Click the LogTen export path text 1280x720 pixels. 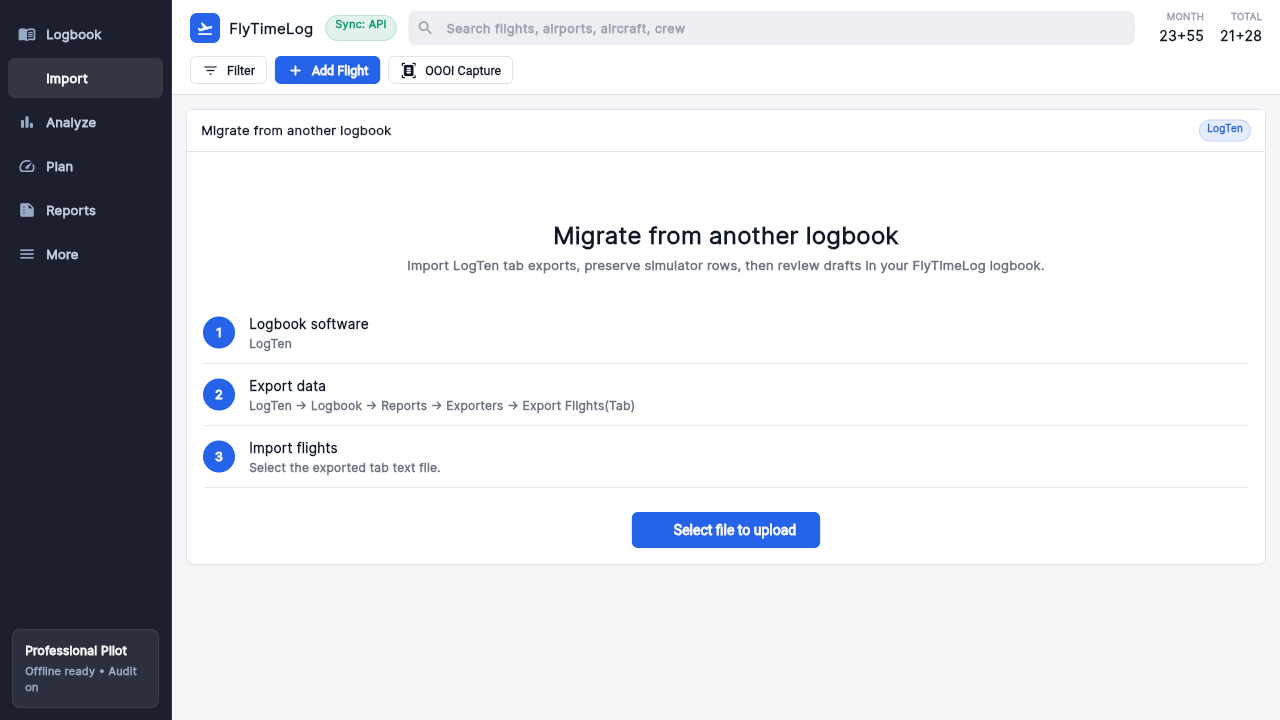[x=442, y=405]
